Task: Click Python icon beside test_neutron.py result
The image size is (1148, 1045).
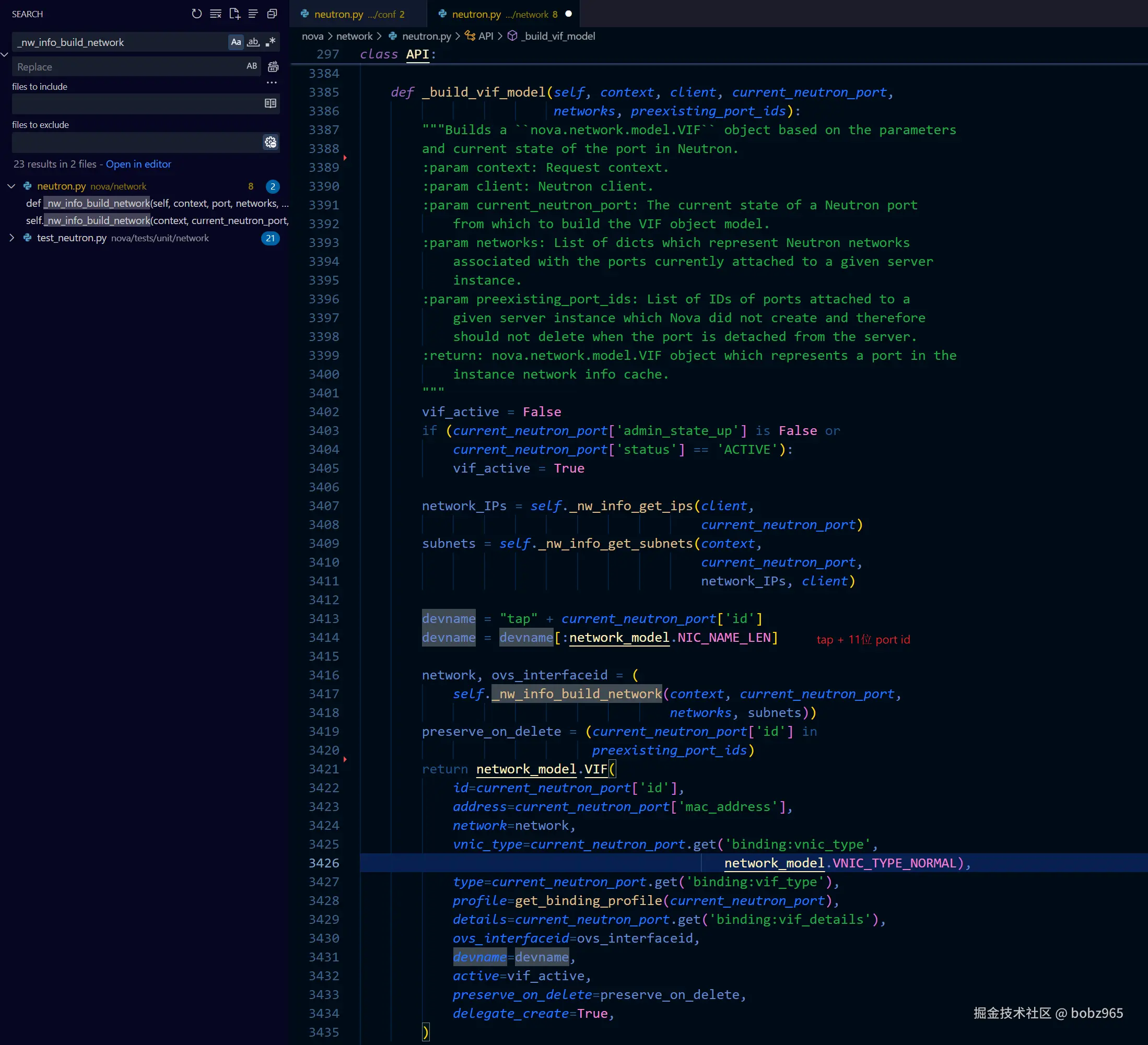Action: coord(27,238)
